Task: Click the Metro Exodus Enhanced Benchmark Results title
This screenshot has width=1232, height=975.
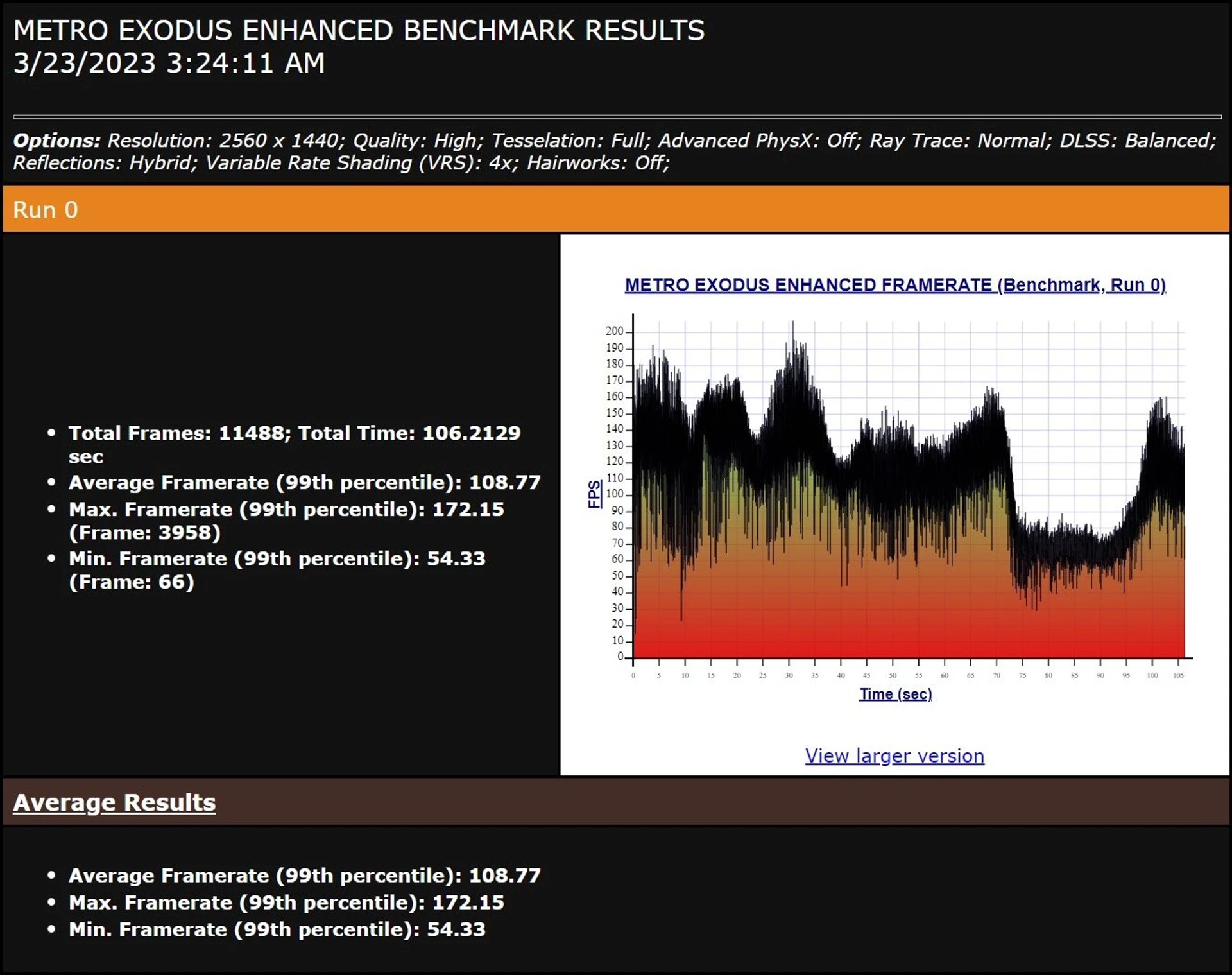Action: (359, 30)
